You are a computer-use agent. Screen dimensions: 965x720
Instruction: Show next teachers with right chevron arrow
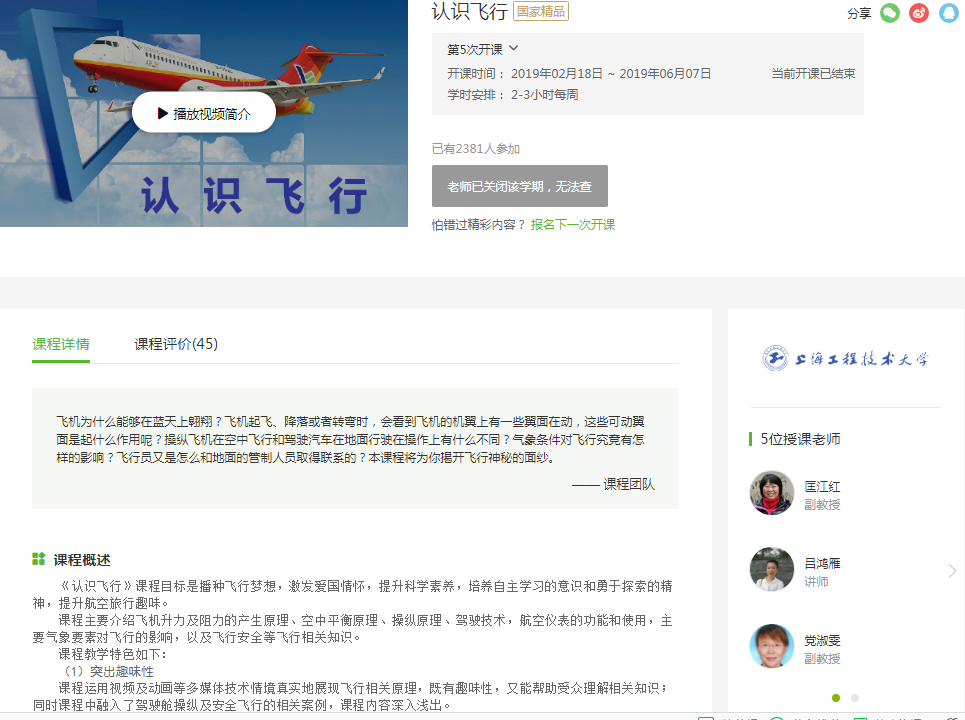point(952,571)
